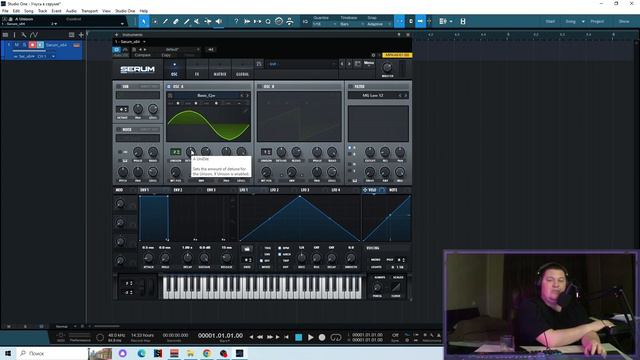Image resolution: width=640 pixels, height=360 pixels.
Task: Open the Transport menu
Action: coord(89,11)
